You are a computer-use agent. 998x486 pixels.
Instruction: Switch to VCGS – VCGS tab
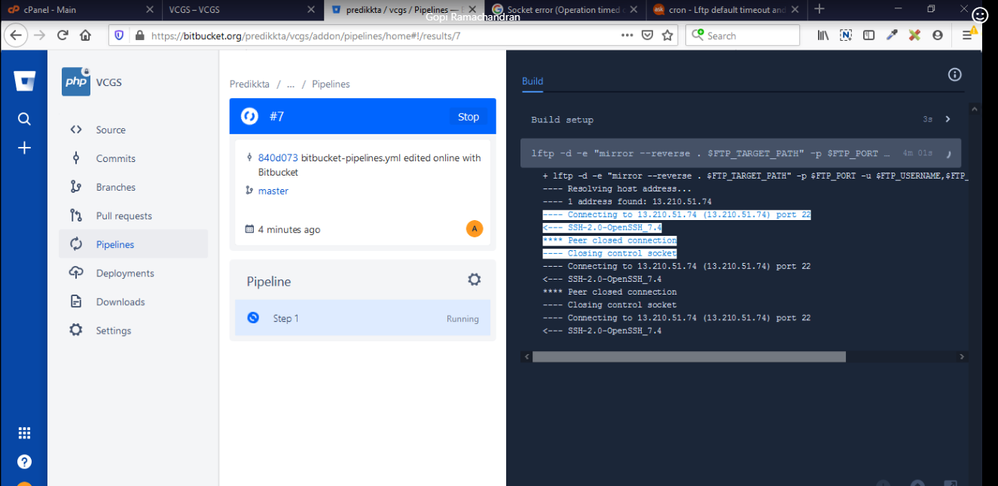pos(241,9)
